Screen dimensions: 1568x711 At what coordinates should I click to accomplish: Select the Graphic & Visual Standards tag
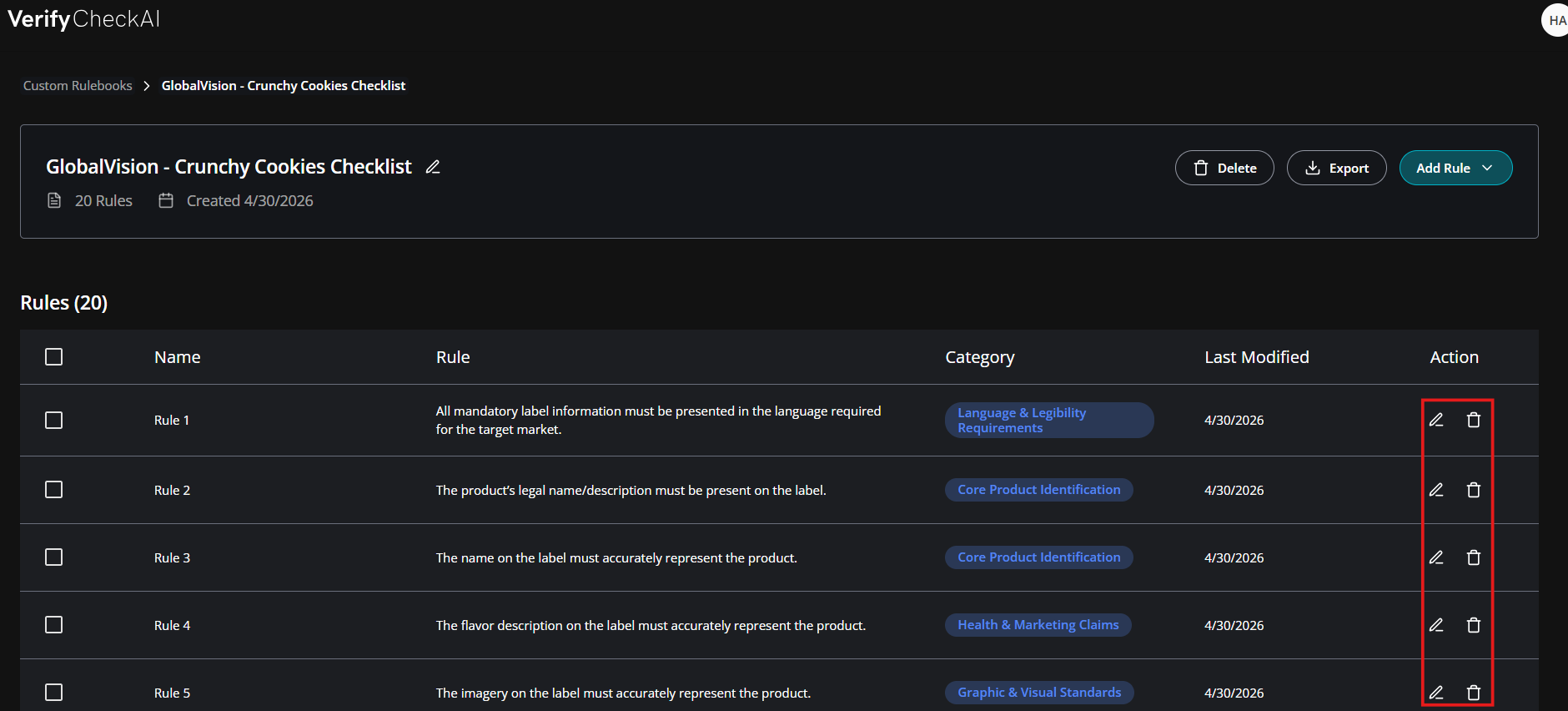(1039, 693)
